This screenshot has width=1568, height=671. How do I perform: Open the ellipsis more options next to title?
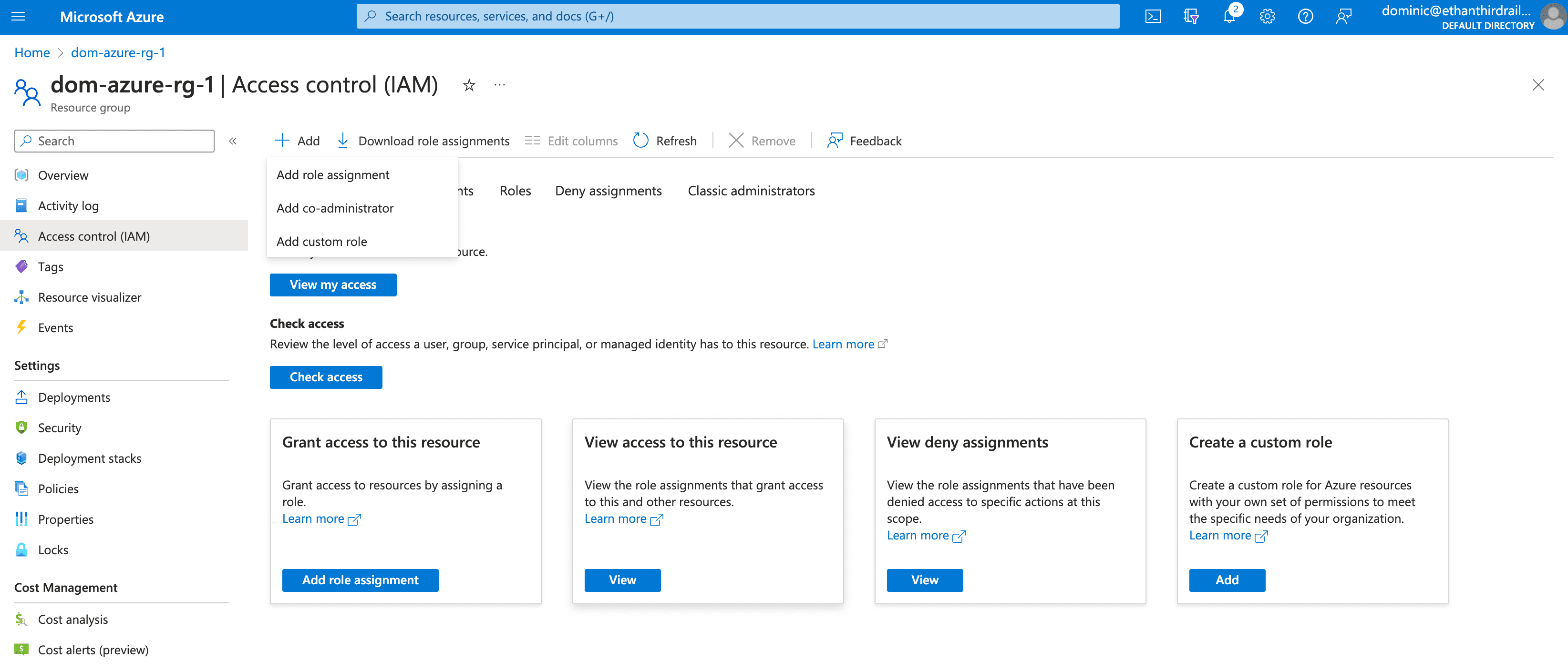click(500, 85)
